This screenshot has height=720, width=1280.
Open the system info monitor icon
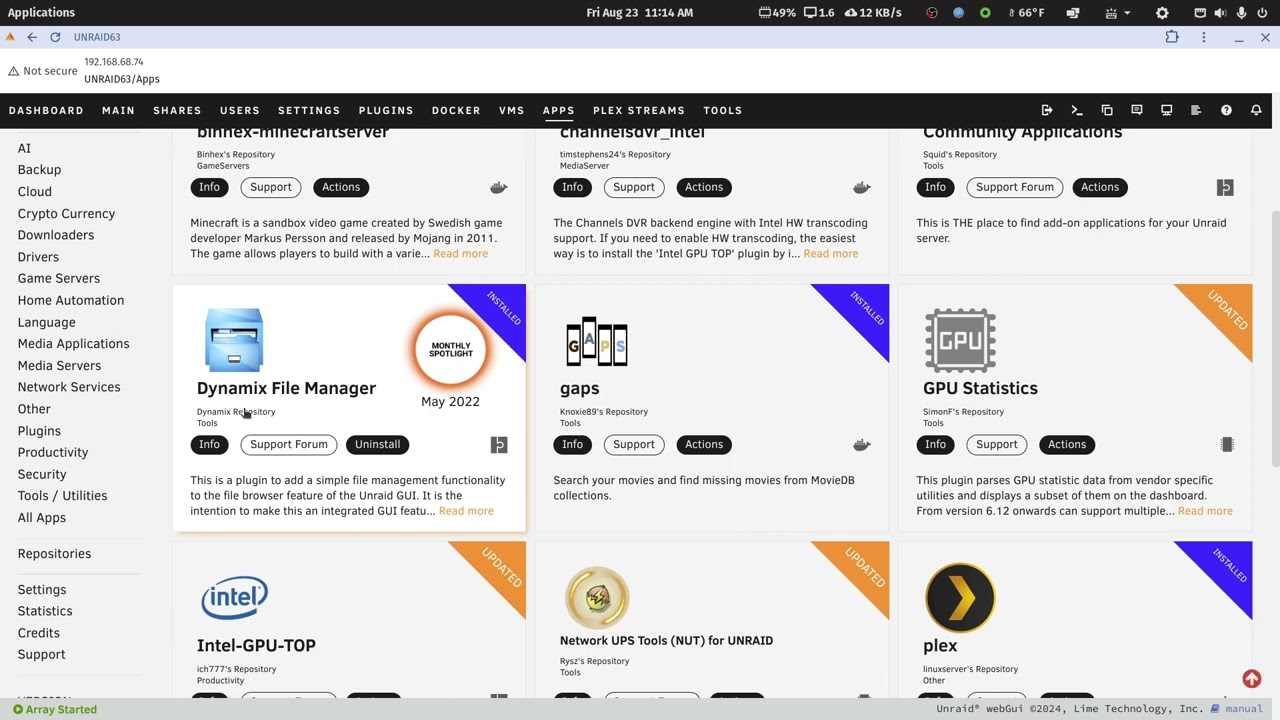pyautogui.click(x=1166, y=110)
